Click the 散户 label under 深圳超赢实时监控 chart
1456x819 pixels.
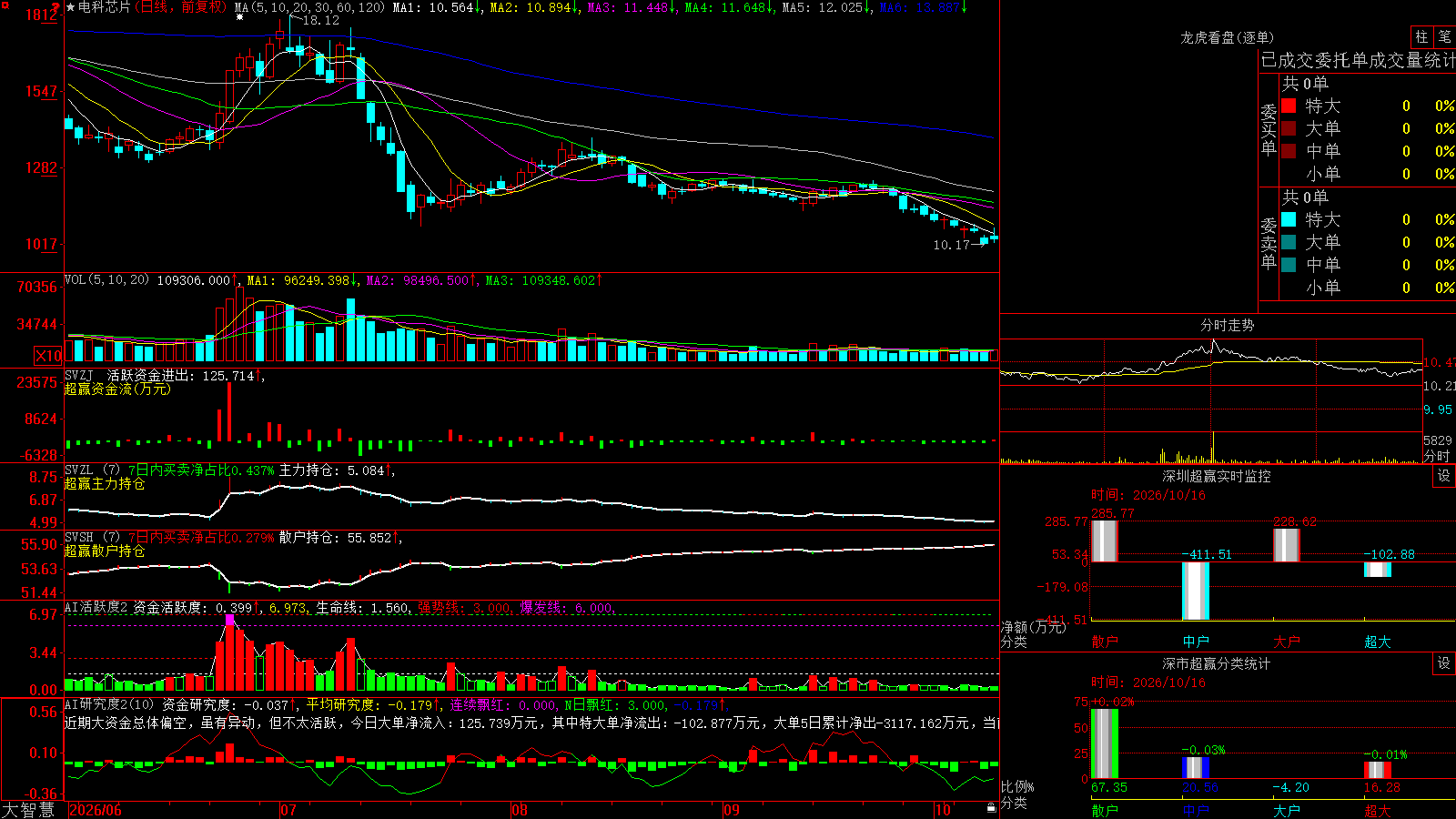pos(1105,642)
